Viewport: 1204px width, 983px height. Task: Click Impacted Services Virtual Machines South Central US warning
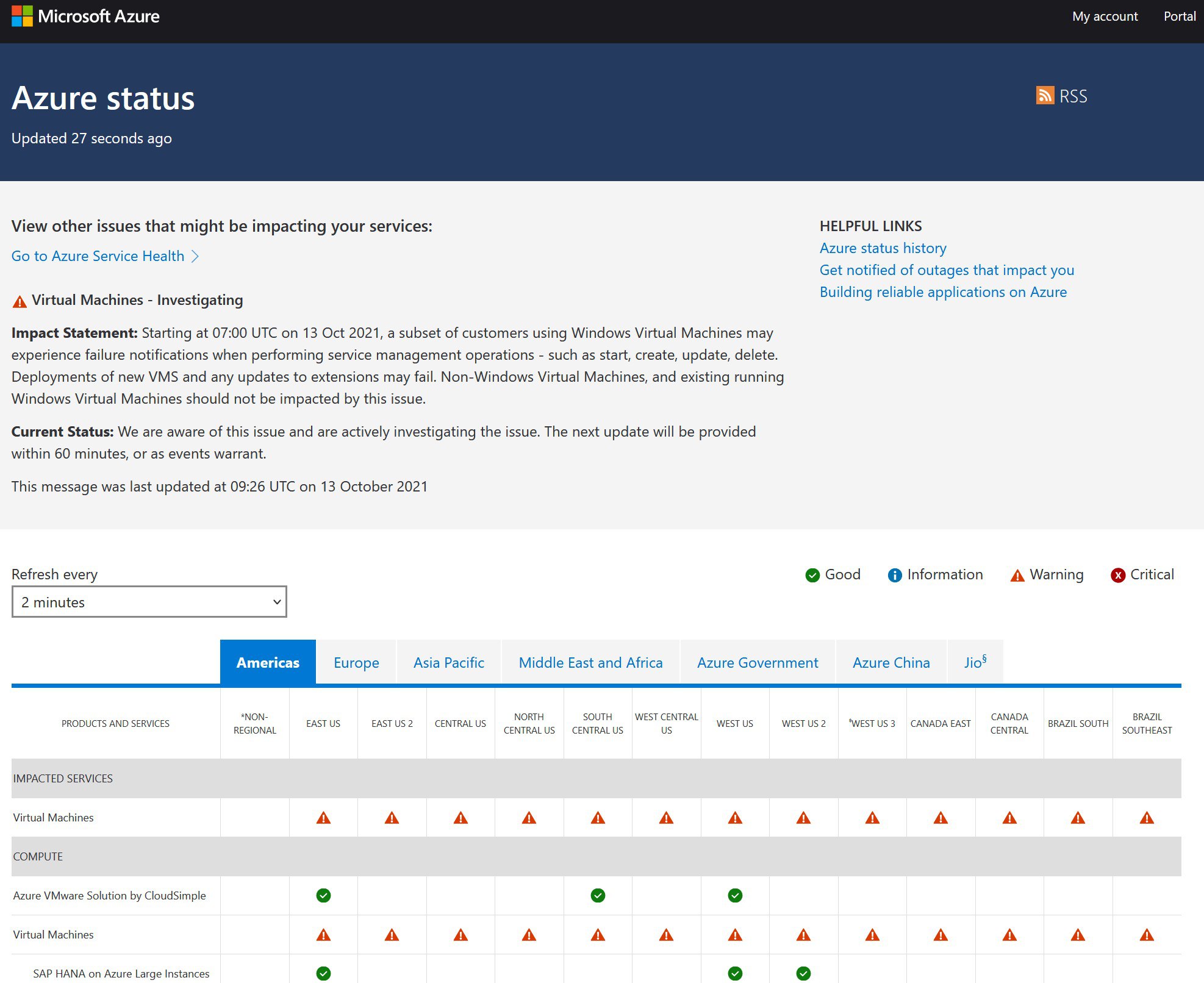598,818
